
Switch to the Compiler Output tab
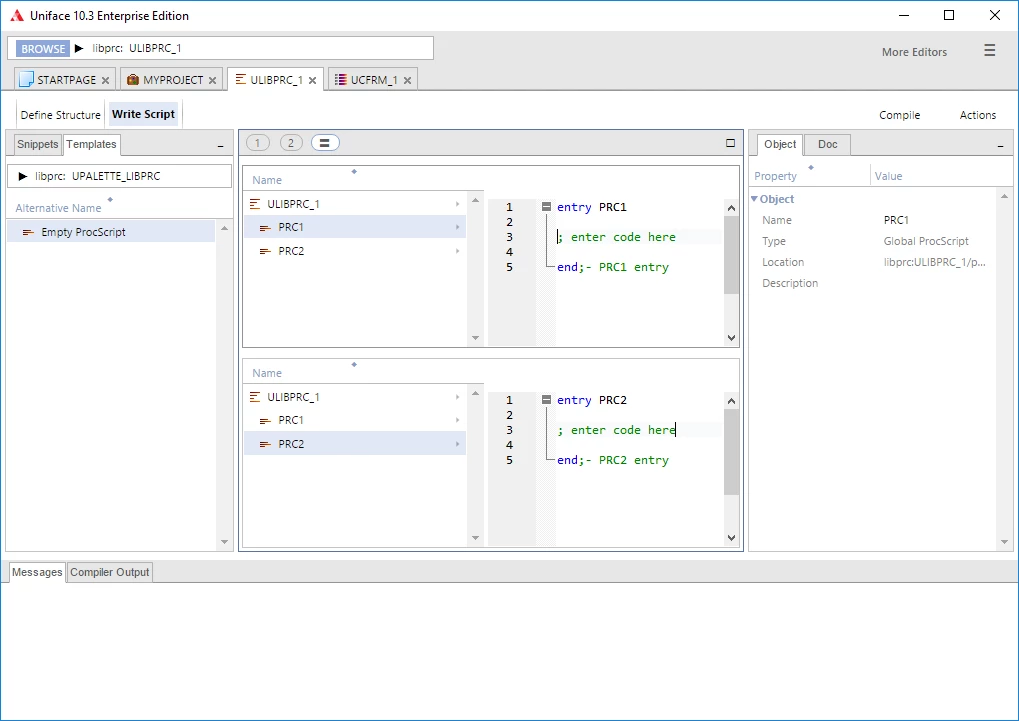coord(109,572)
